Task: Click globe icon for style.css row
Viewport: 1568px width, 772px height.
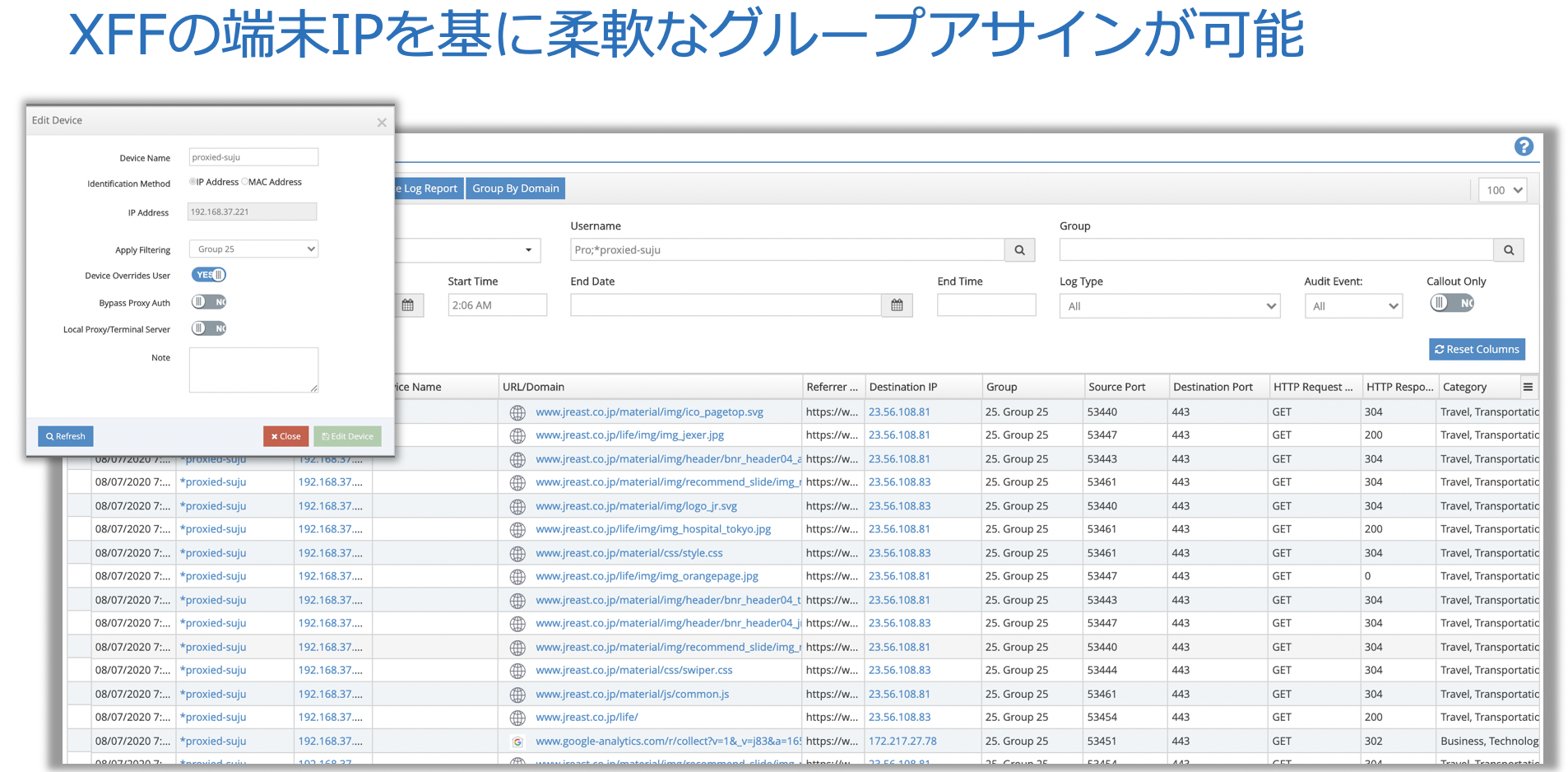Action: pos(517,553)
